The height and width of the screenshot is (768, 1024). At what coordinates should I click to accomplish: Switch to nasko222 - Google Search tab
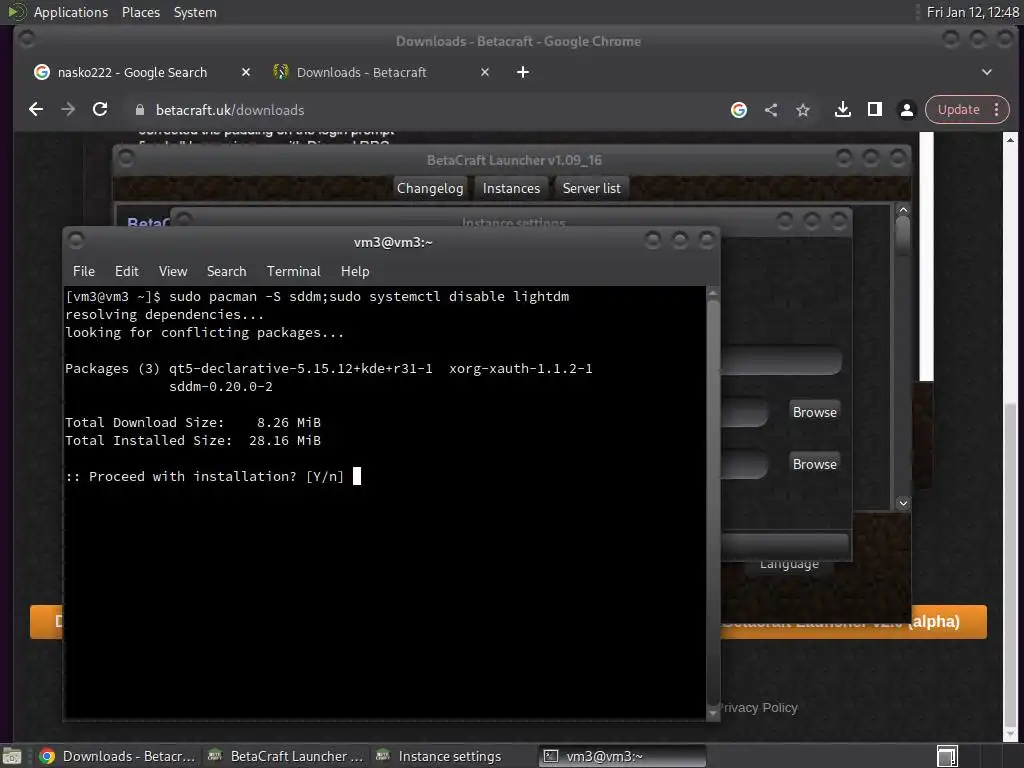click(x=132, y=72)
